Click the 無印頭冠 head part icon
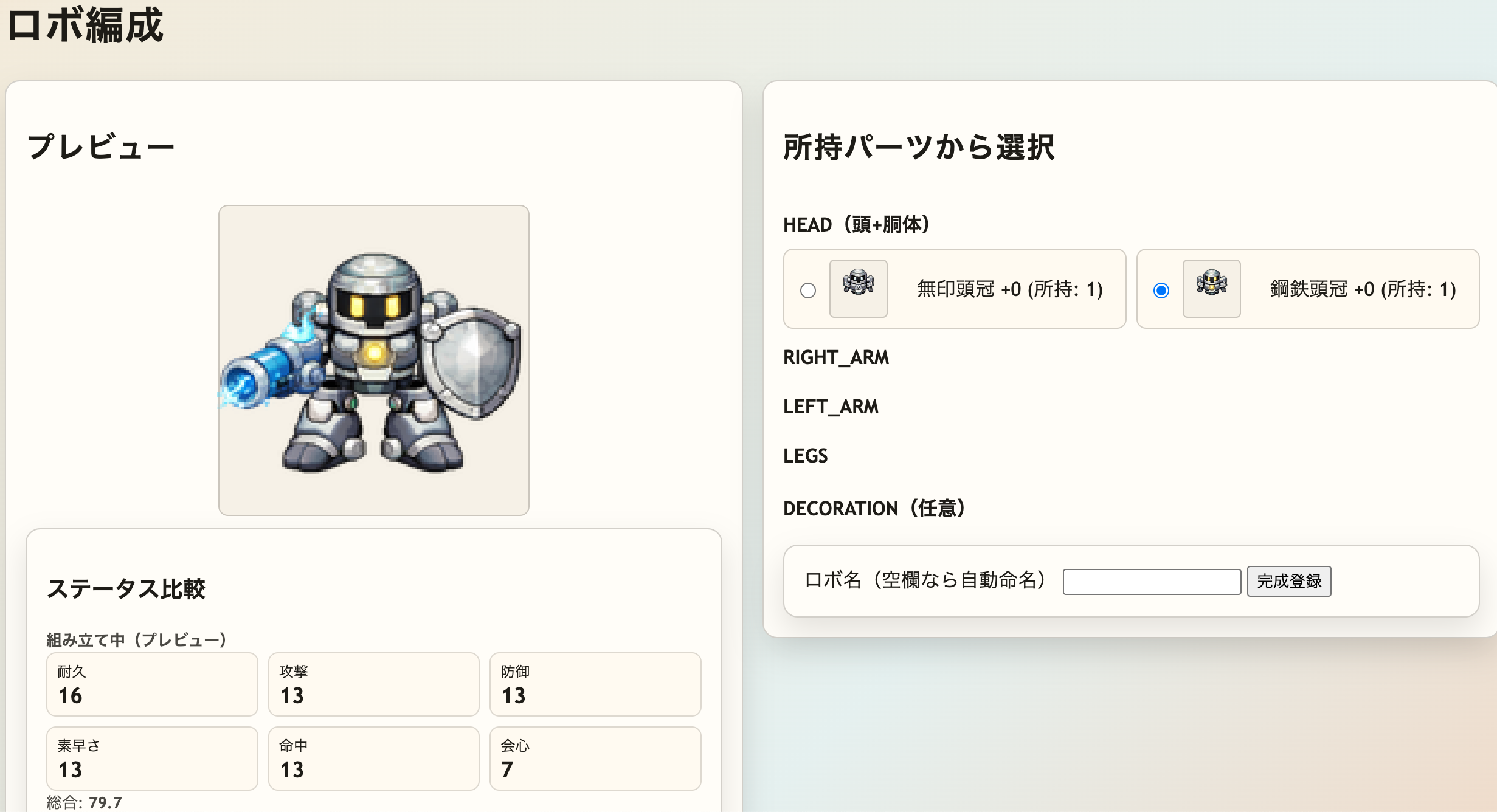The image size is (1497, 812). tap(858, 289)
